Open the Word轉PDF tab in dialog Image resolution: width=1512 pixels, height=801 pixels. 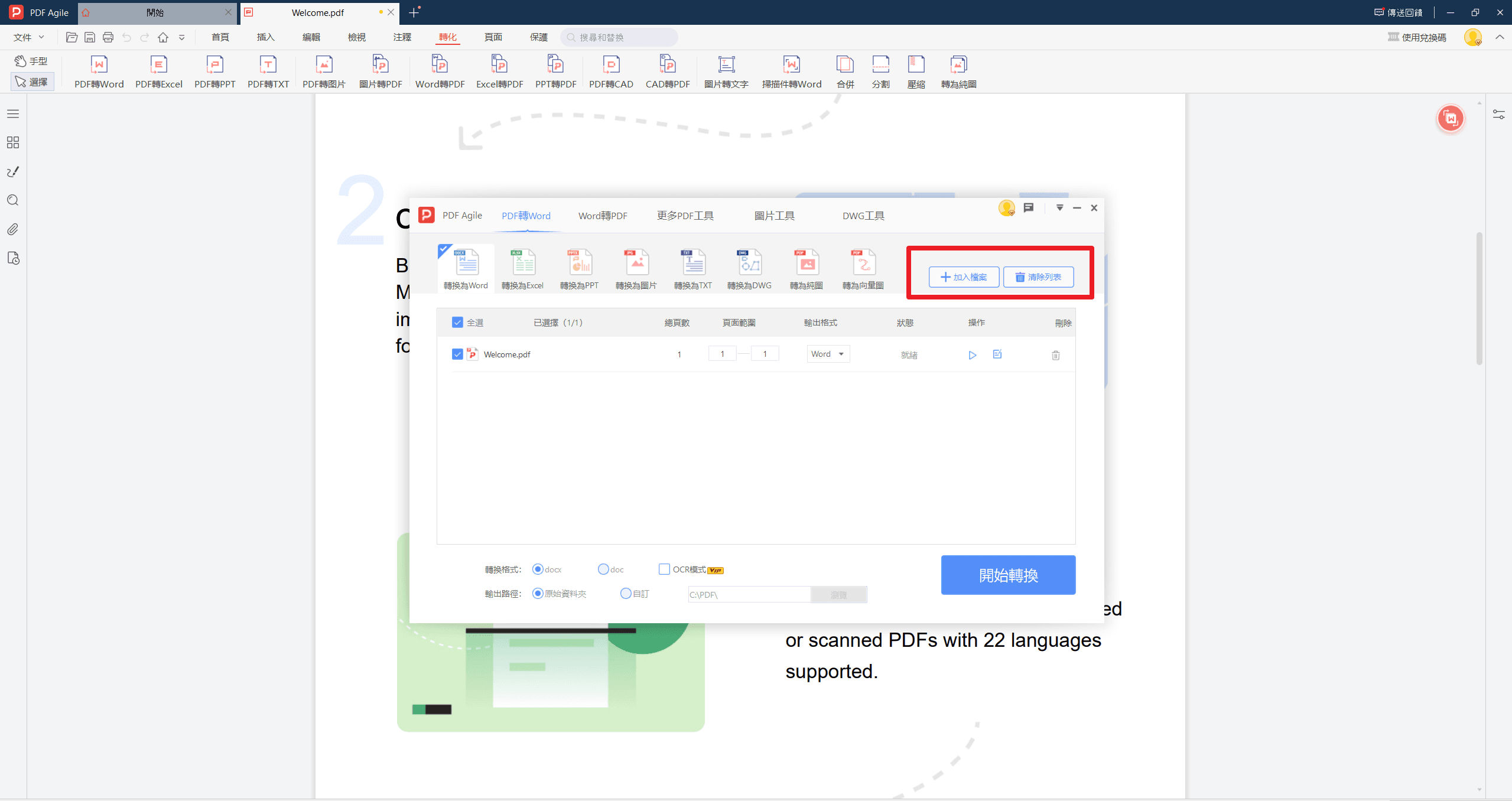pos(603,216)
